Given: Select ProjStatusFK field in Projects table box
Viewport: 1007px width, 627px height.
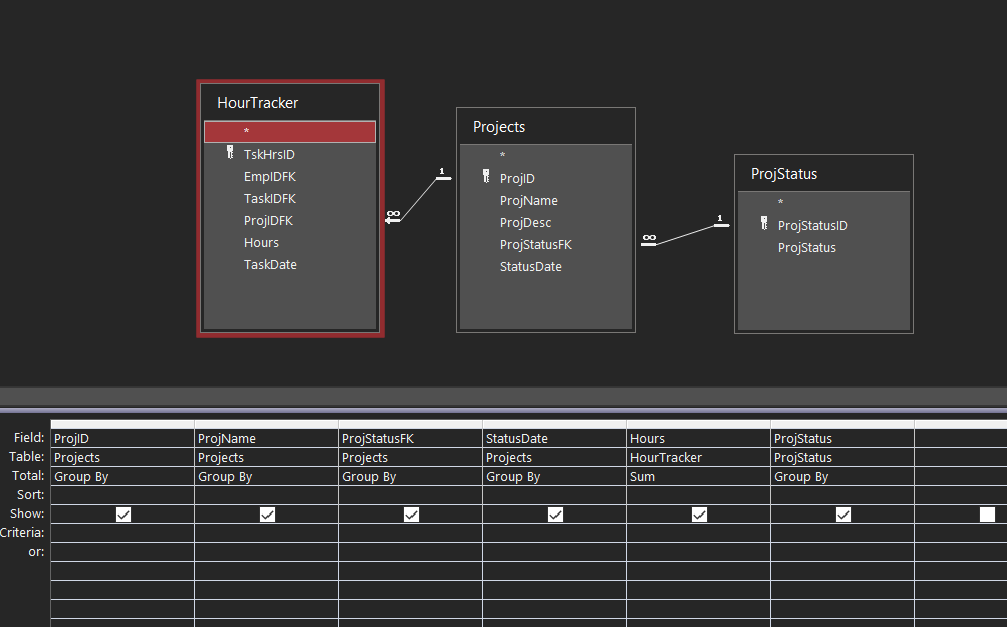Looking at the screenshot, I should [x=546, y=244].
